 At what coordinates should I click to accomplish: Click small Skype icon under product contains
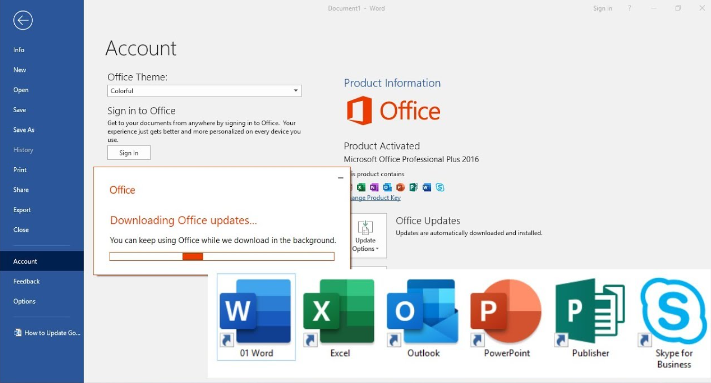tap(440, 187)
